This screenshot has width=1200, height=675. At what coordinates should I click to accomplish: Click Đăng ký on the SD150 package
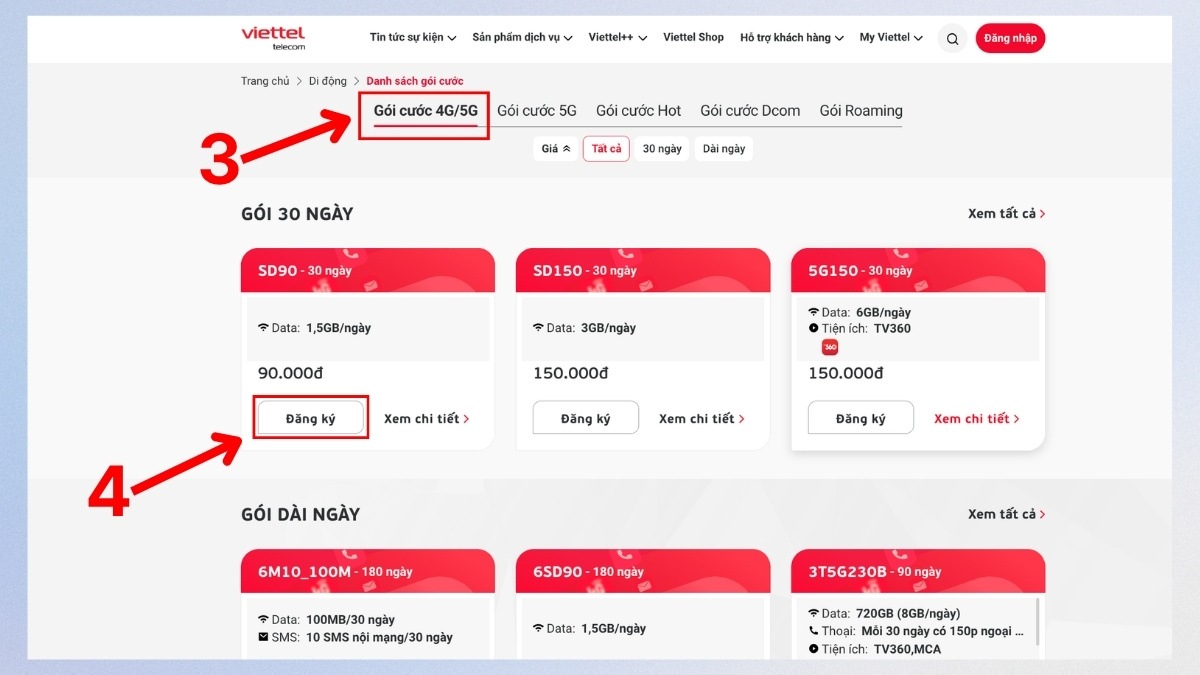[x=585, y=418]
